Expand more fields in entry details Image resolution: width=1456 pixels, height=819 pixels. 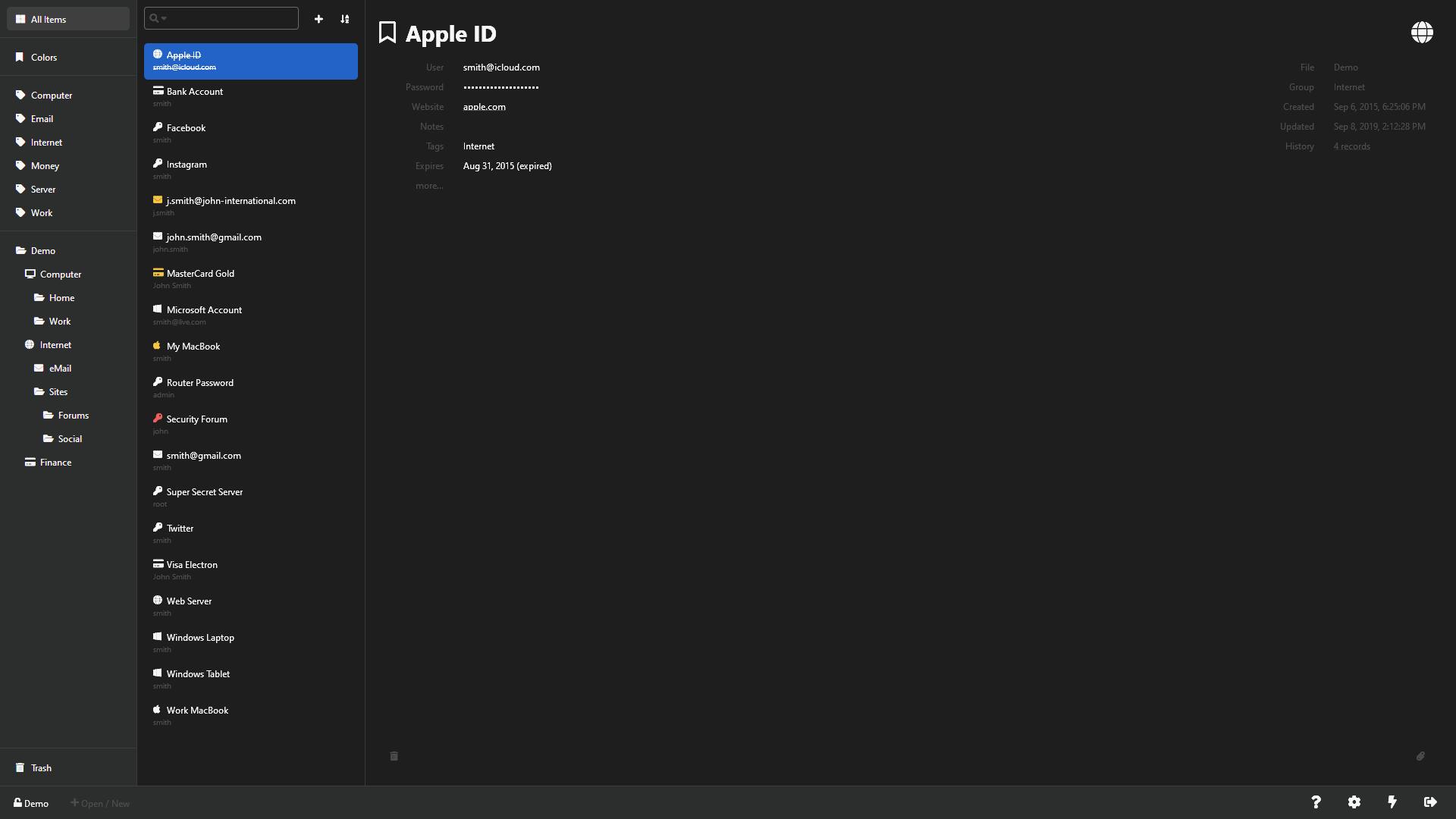point(429,186)
